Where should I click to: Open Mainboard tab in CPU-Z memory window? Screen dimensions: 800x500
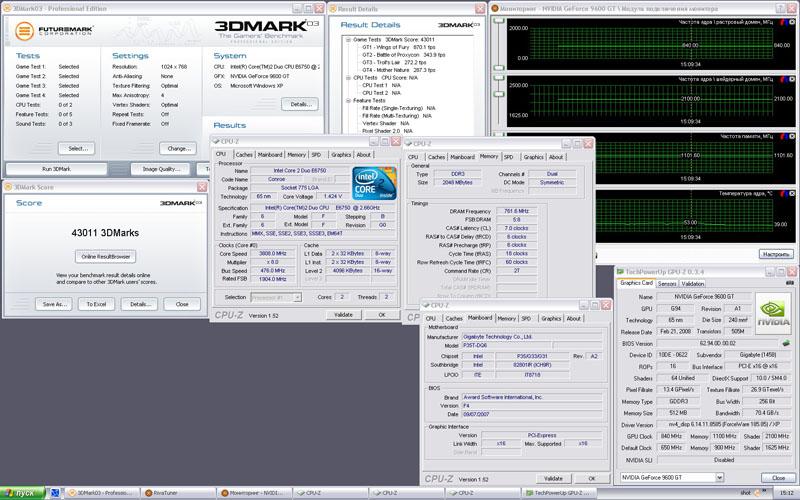[462, 157]
